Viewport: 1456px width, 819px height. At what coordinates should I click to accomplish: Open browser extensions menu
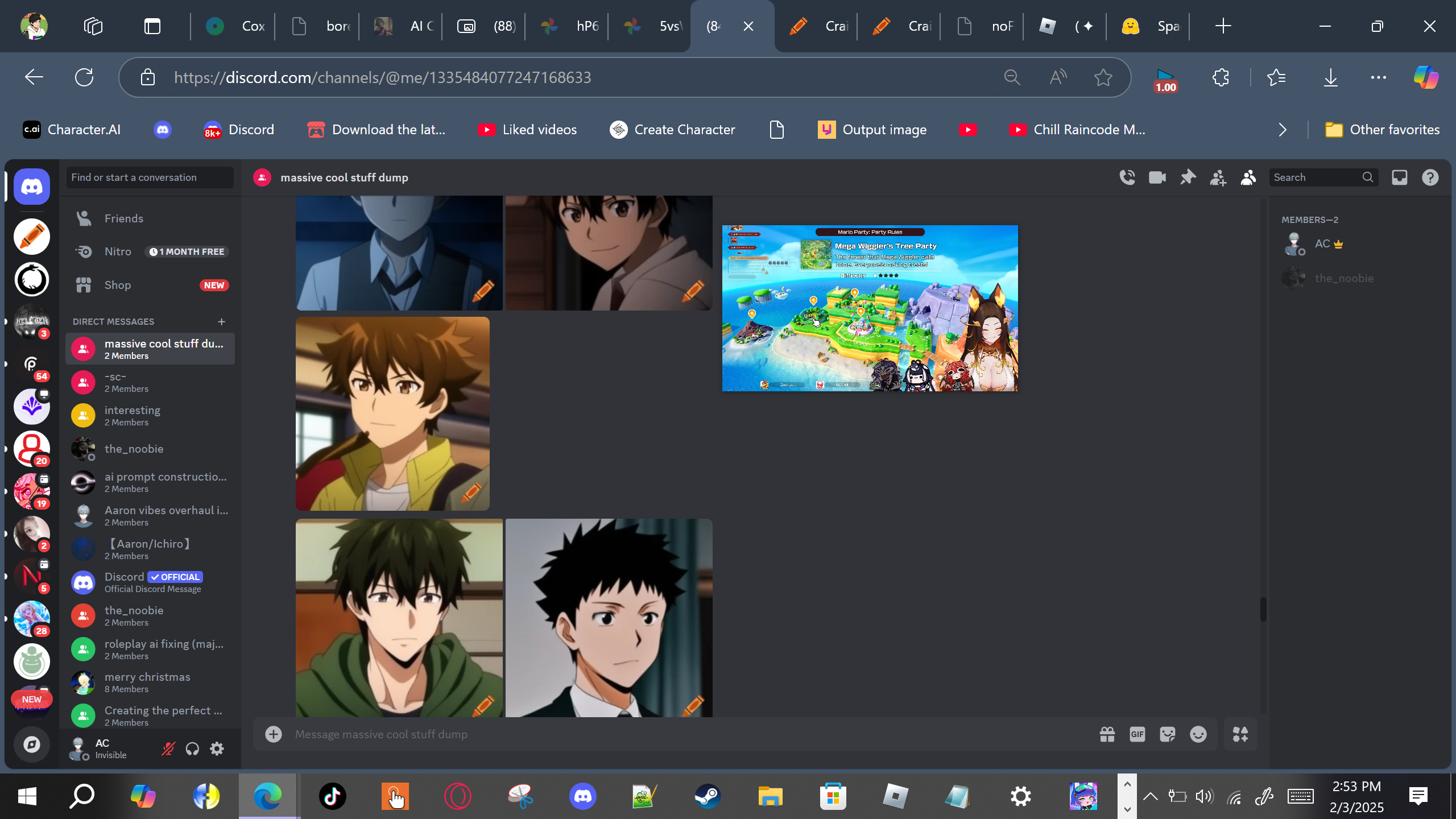(x=1221, y=77)
